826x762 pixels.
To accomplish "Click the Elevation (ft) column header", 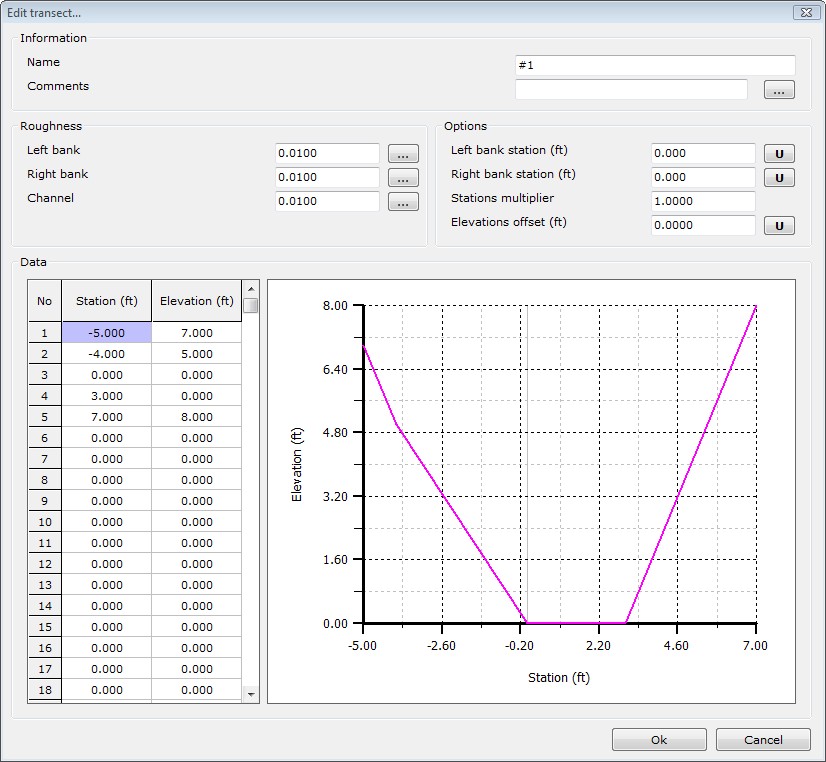I will pyautogui.click(x=196, y=301).
